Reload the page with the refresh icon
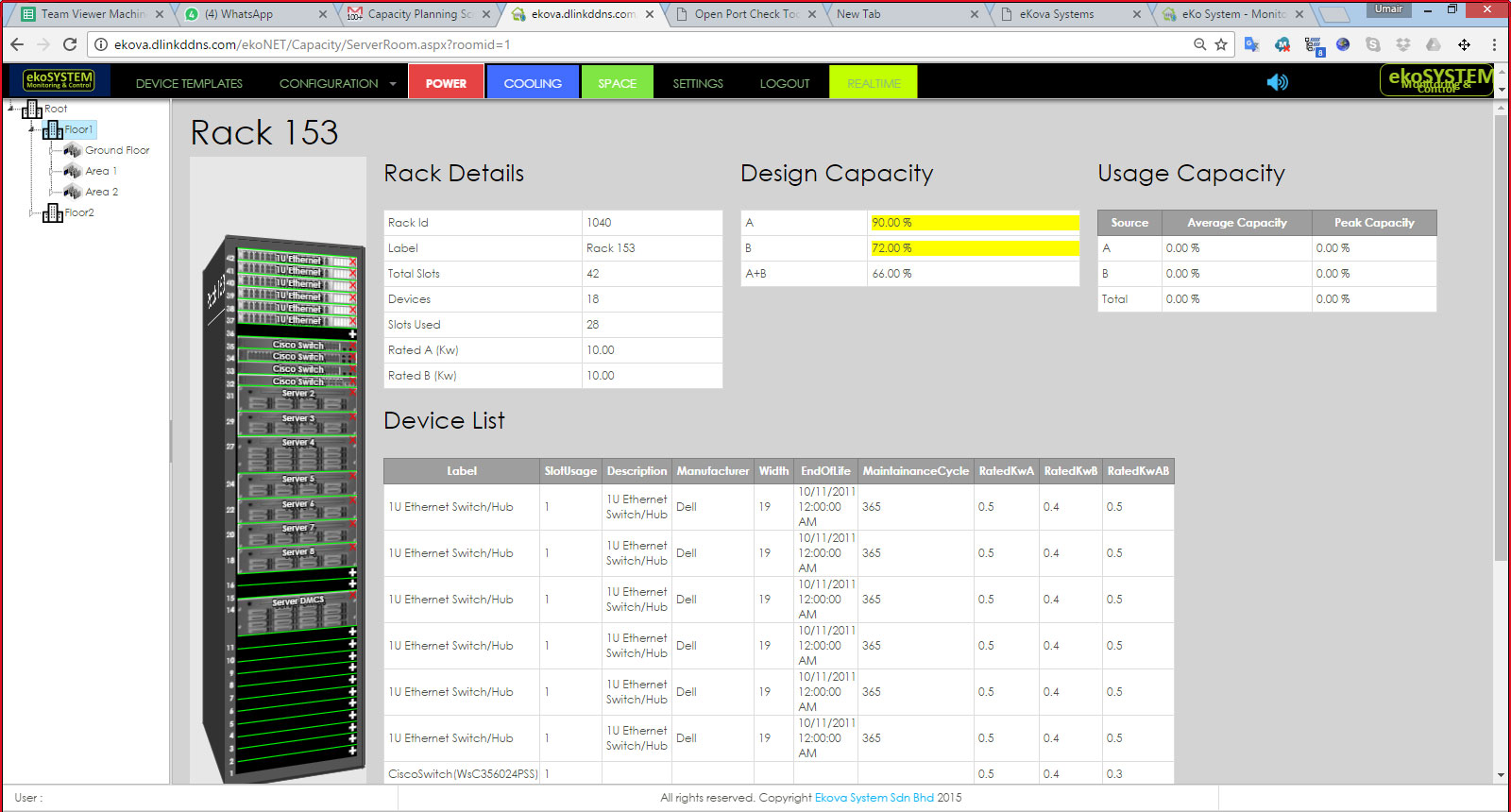 click(x=70, y=44)
